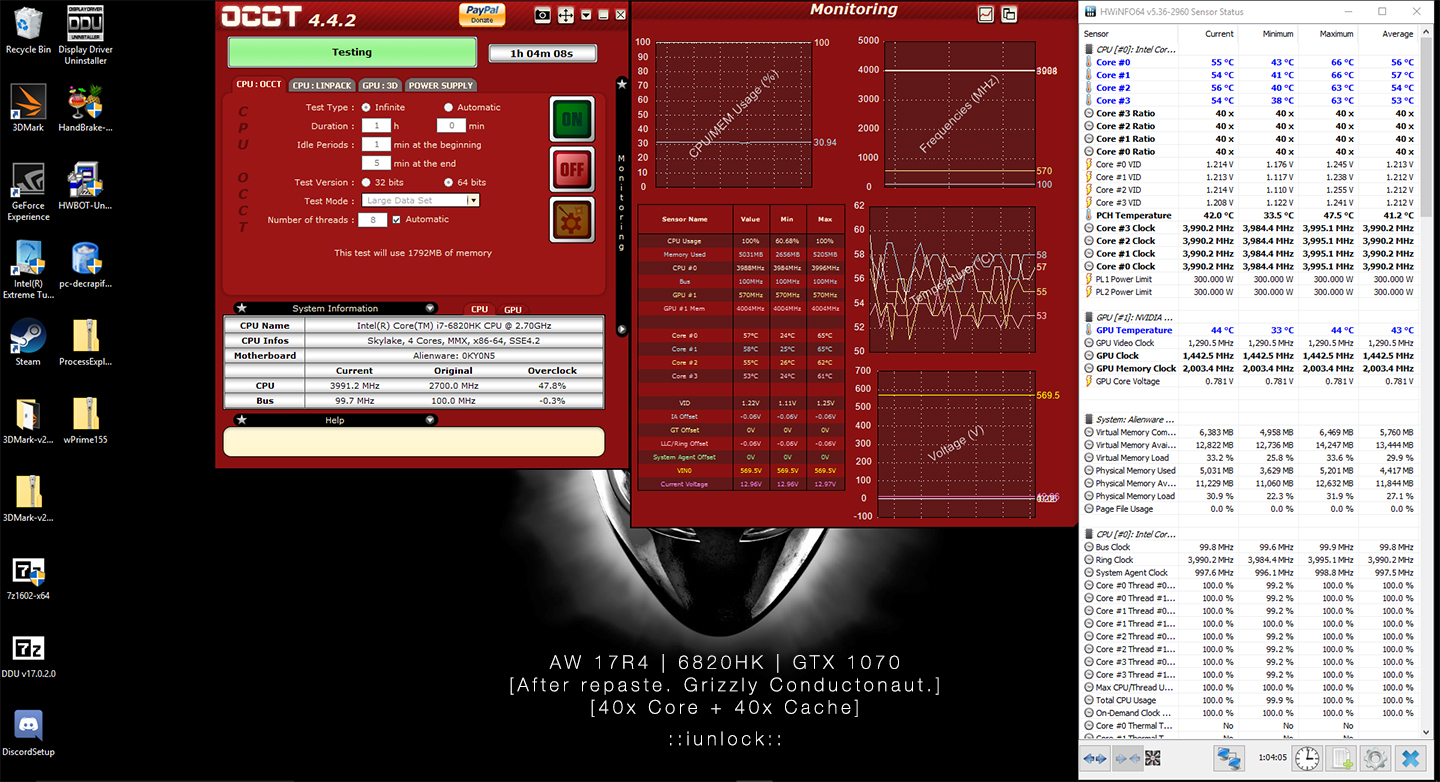This screenshot has width=1440, height=782.
Task: Select the DDU v17.0.2.0 archive icon
Action: (28, 655)
